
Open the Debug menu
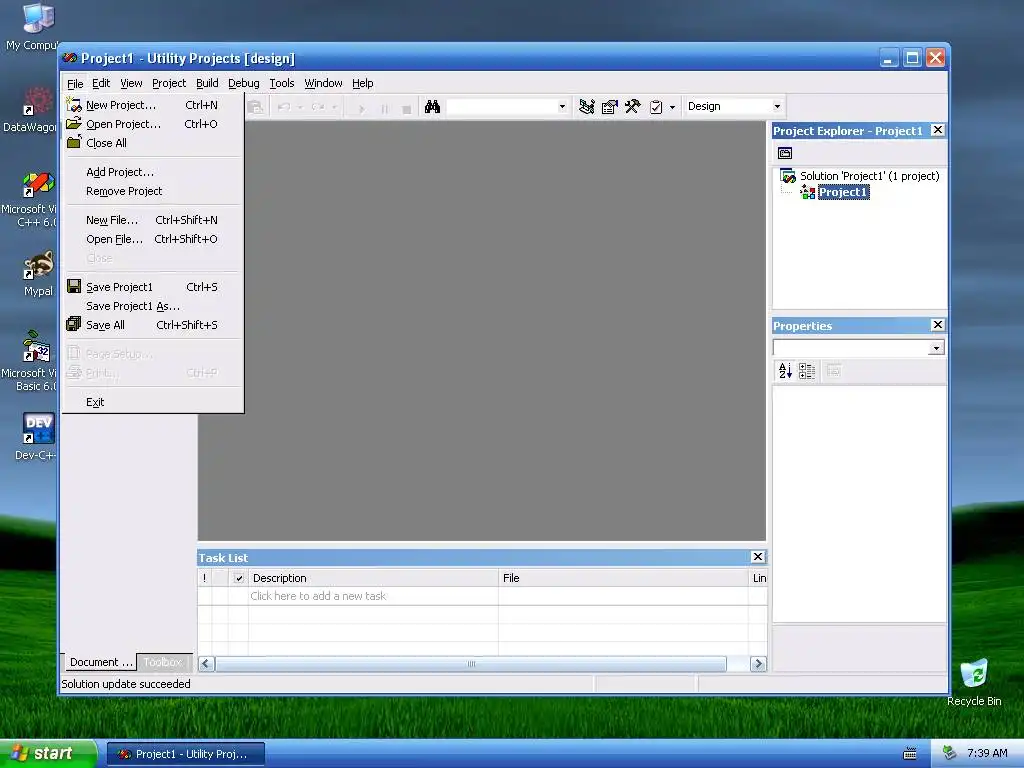pyautogui.click(x=244, y=83)
